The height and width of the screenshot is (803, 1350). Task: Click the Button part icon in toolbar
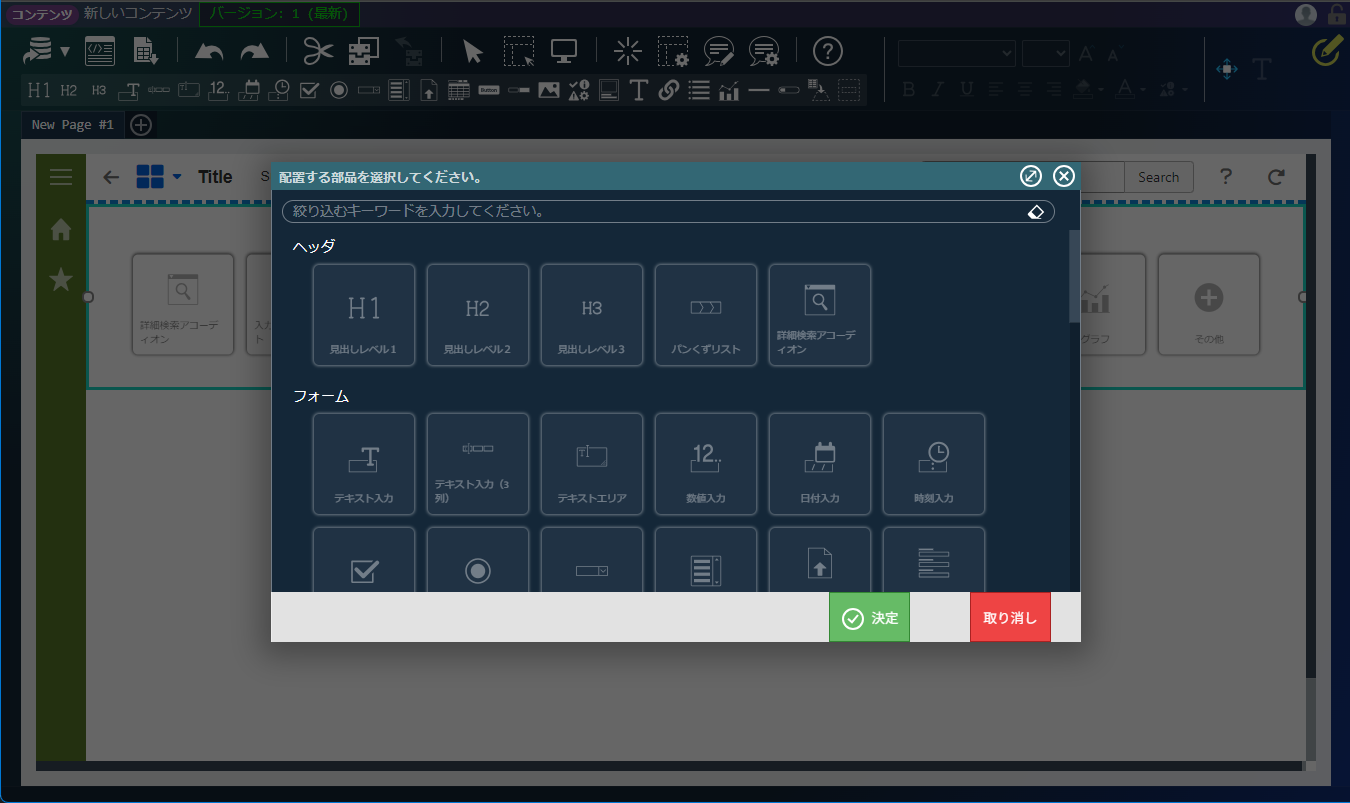tap(489, 90)
